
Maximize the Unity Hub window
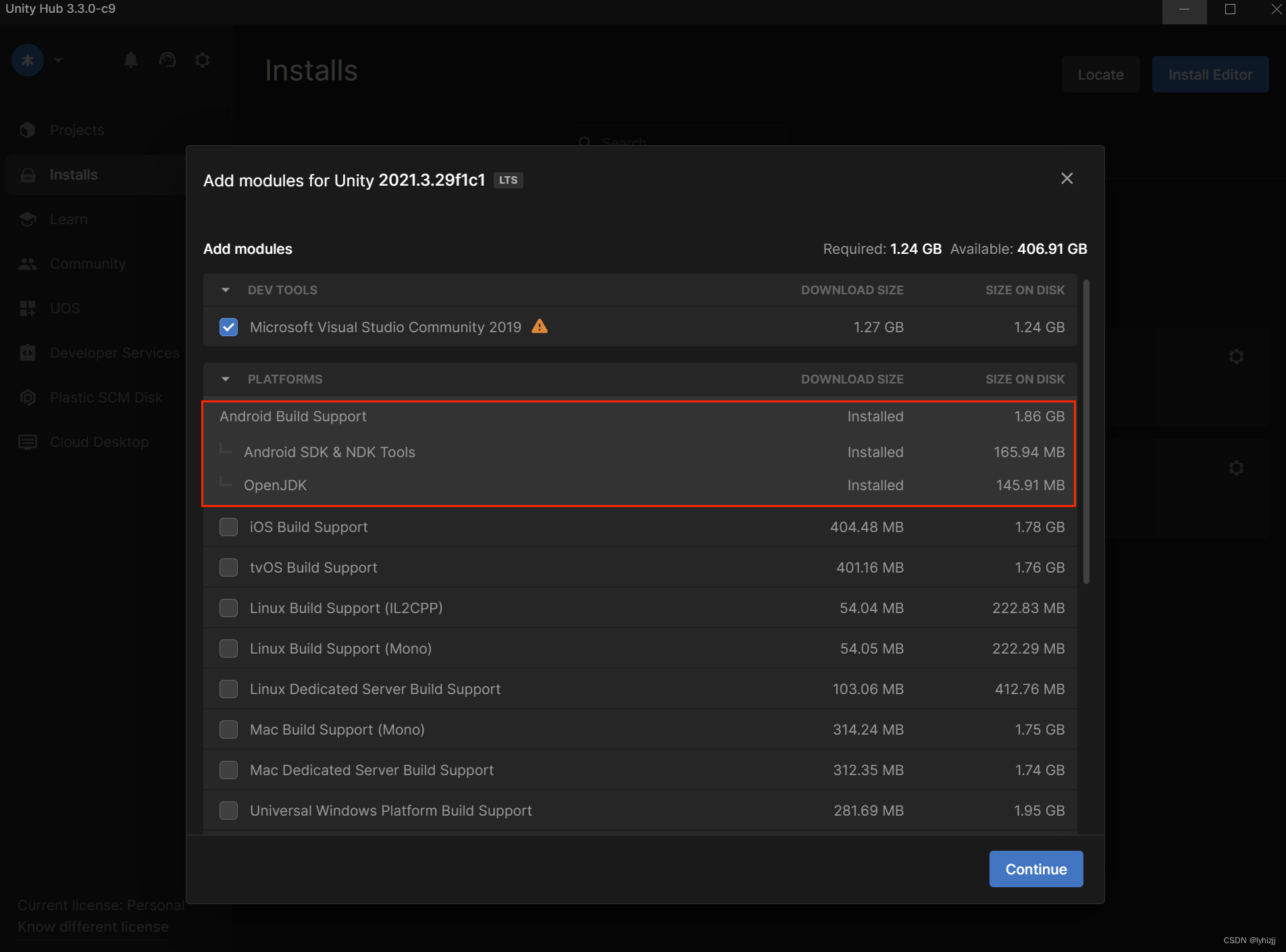pyautogui.click(x=1230, y=9)
